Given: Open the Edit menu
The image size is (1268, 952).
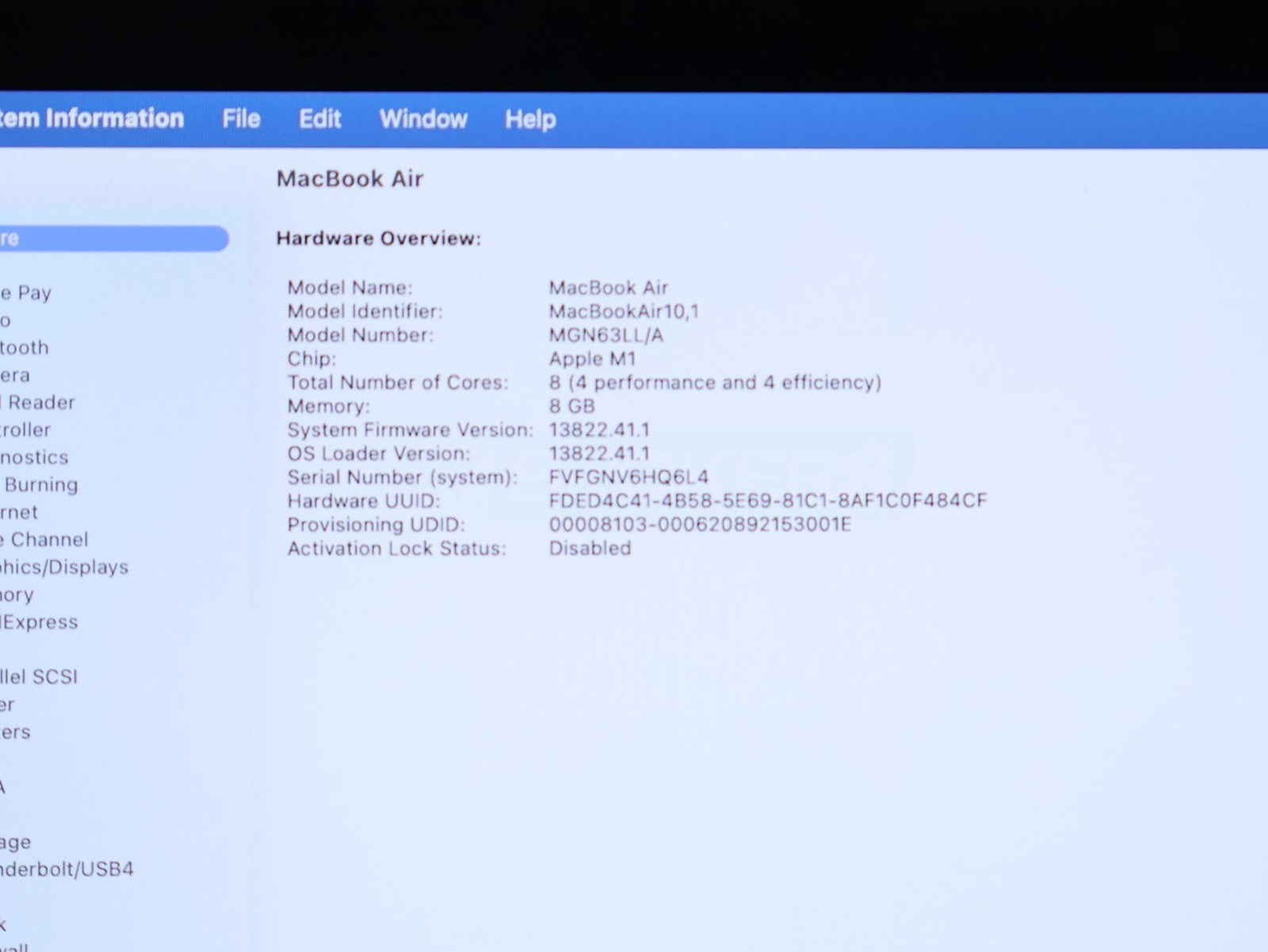Looking at the screenshot, I should [x=319, y=119].
